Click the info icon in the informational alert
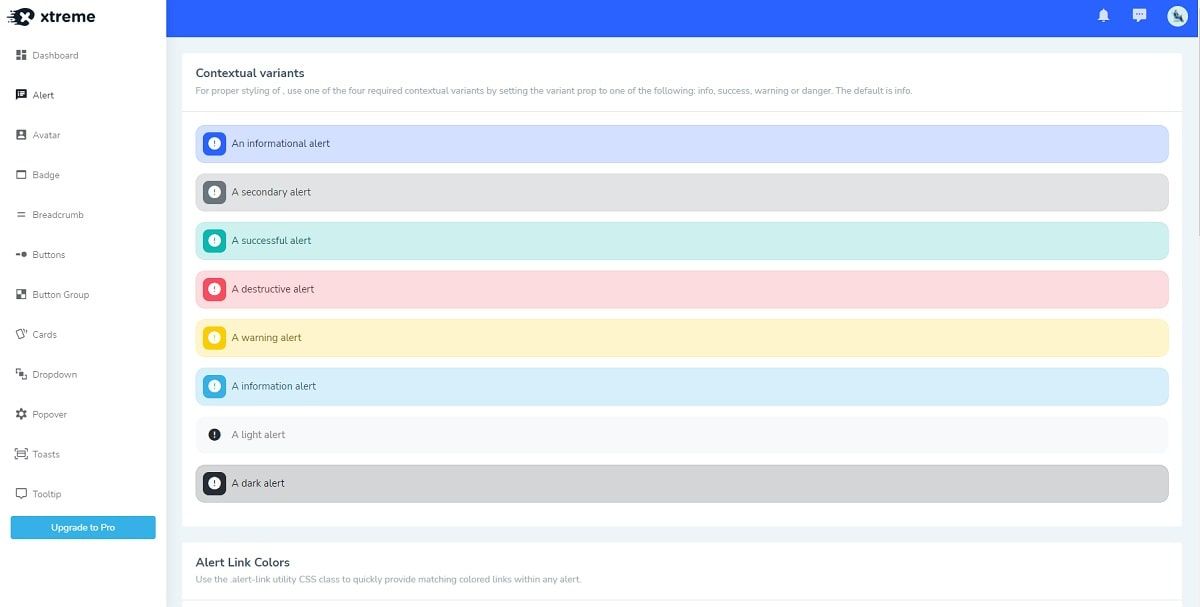 tap(214, 143)
